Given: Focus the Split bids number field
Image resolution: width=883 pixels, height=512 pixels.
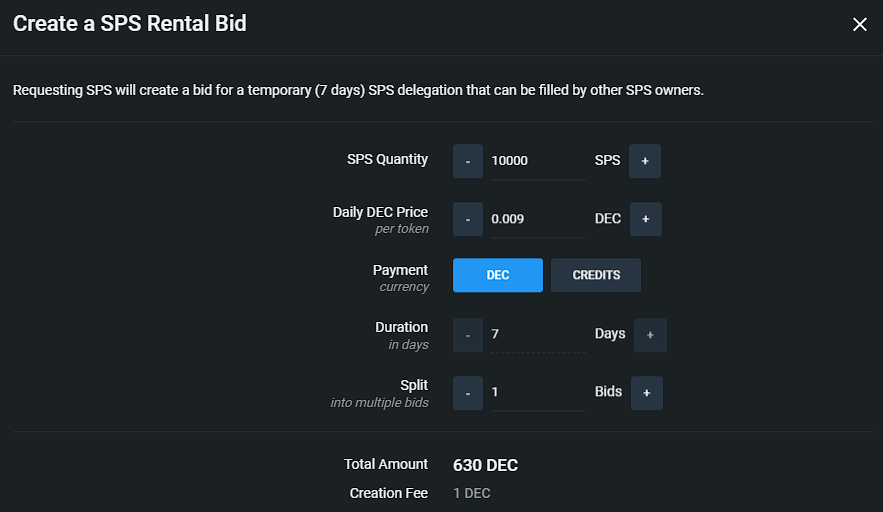Looking at the screenshot, I should [x=537, y=393].
